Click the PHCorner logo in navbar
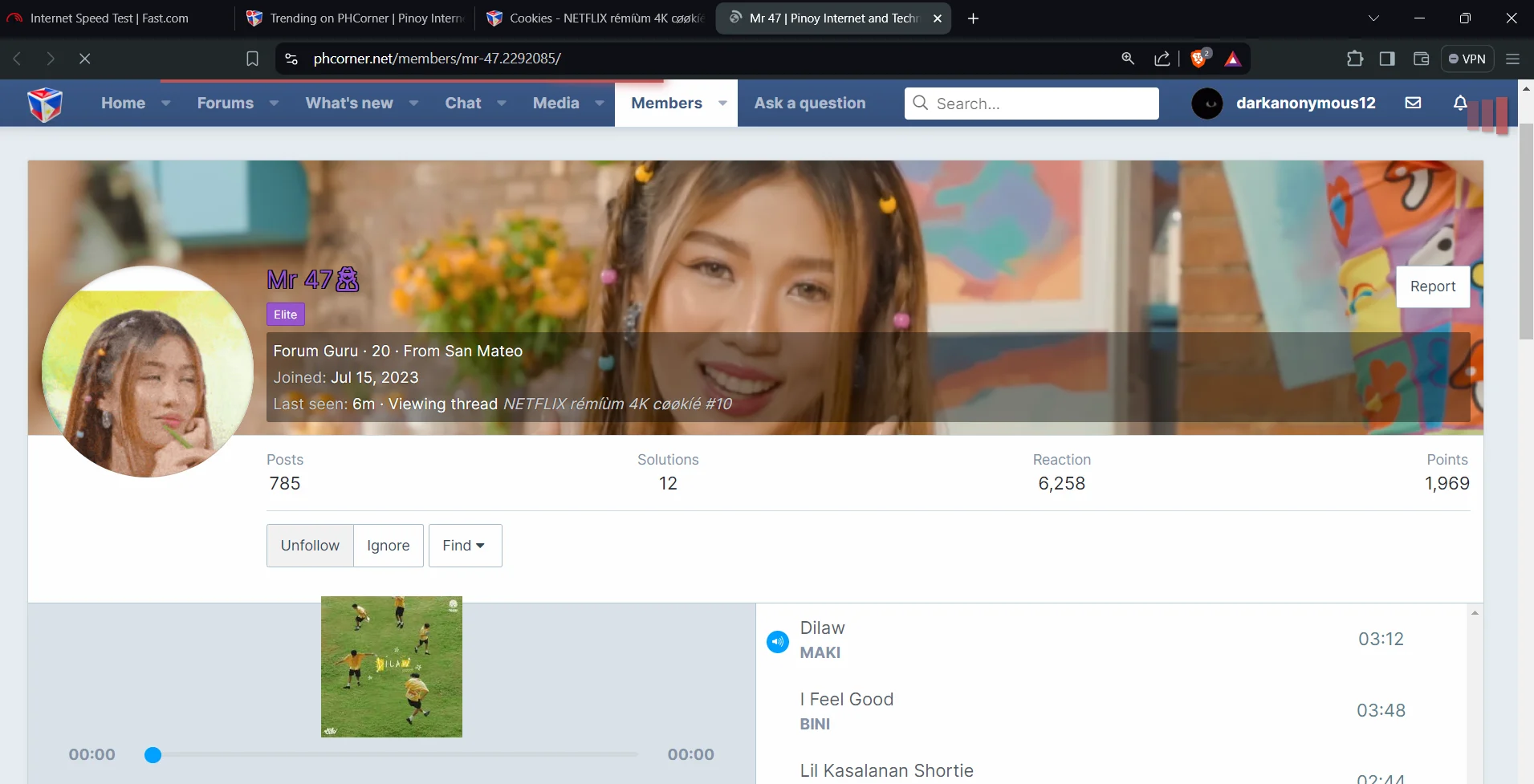This screenshot has width=1534, height=784. click(45, 104)
